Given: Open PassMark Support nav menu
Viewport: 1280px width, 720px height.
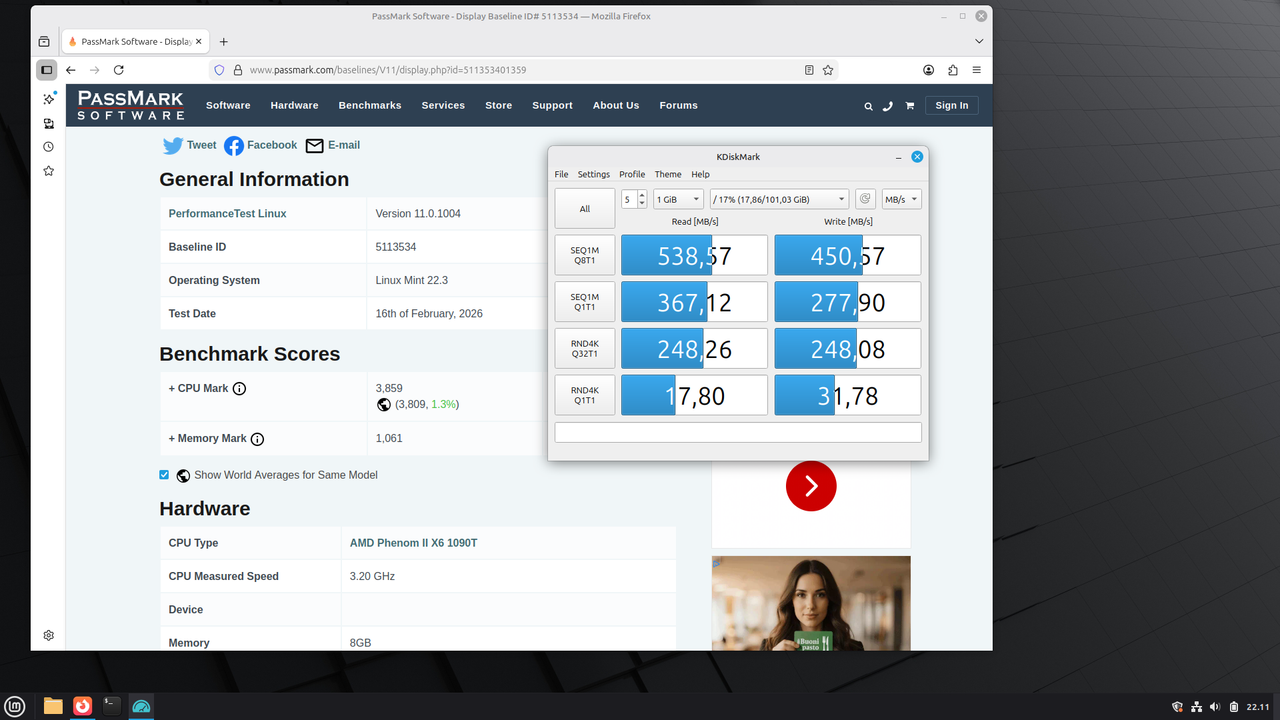Looking at the screenshot, I should point(552,106).
